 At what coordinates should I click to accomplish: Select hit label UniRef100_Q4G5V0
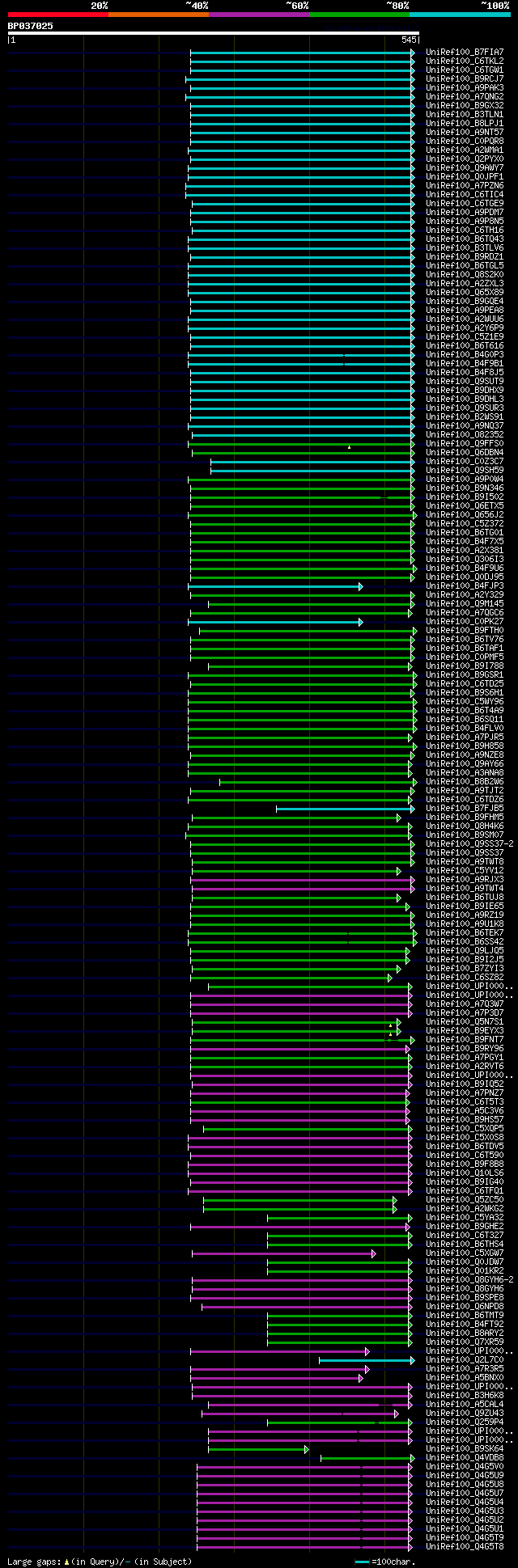coord(465,1466)
